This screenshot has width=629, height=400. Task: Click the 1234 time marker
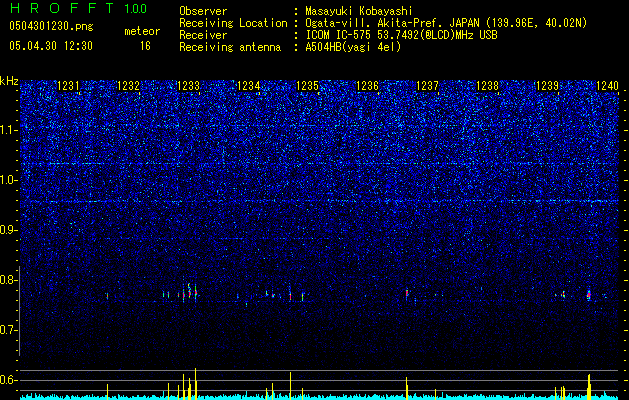pos(248,86)
